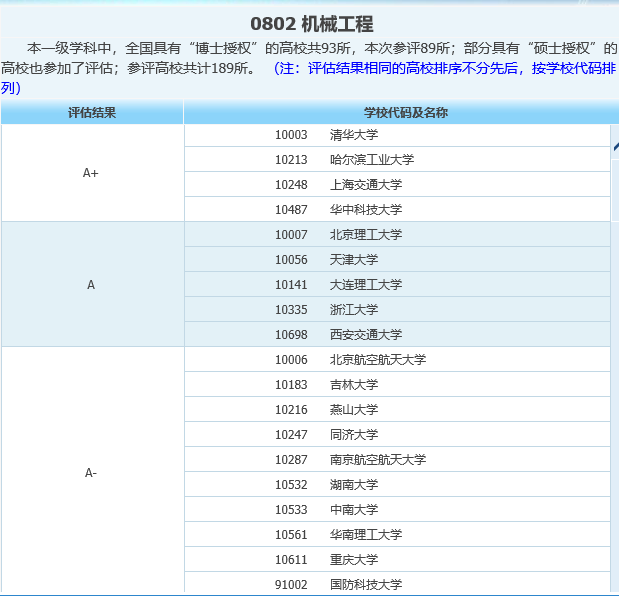
Task: Click the row for 浙江大学
Action: point(397,310)
